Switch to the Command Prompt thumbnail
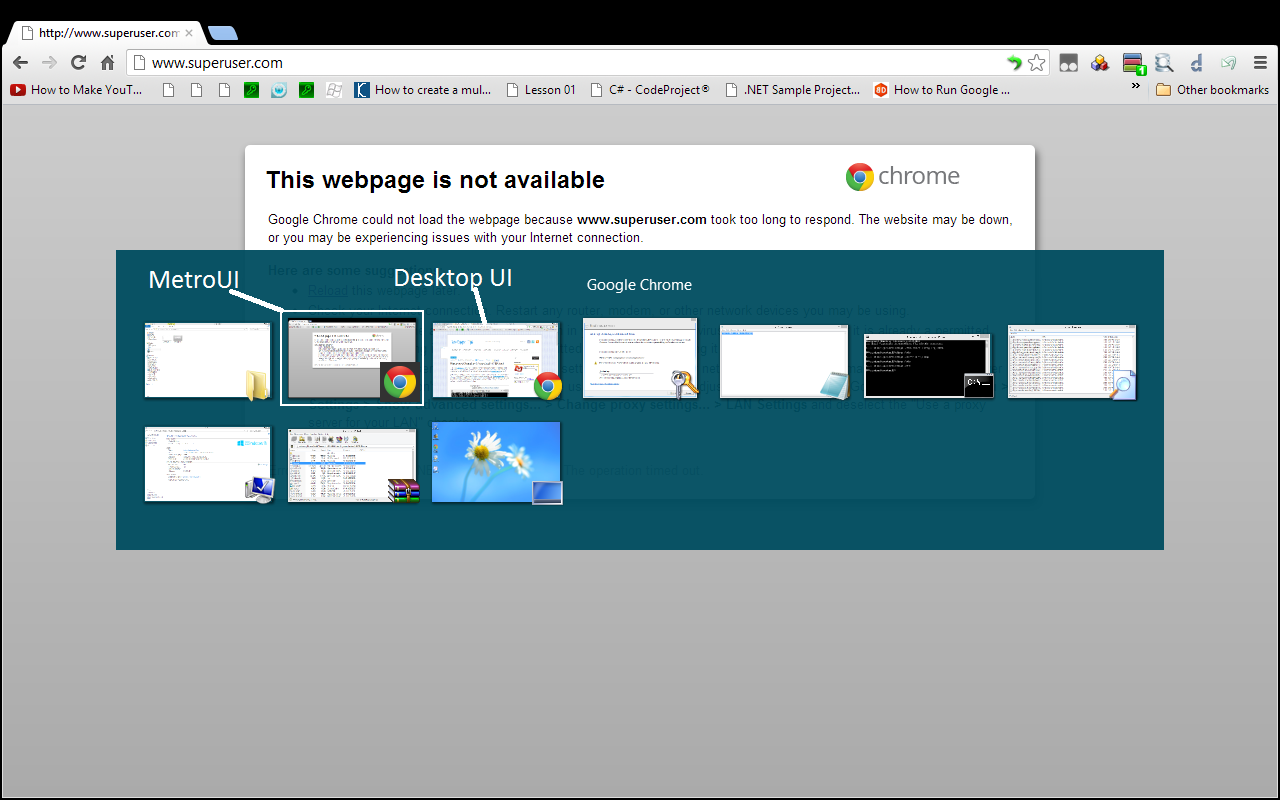This screenshot has width=1280, height=800. point(928,366)
